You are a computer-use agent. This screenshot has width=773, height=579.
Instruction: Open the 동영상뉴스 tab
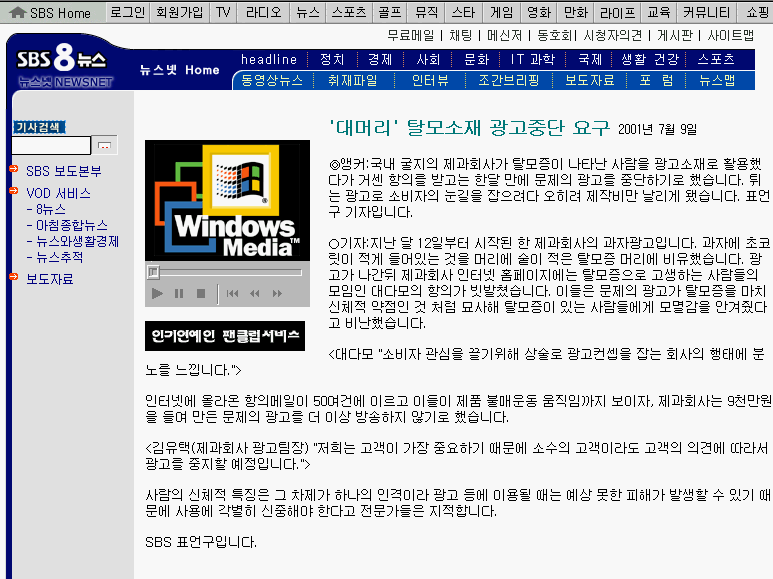272,80
